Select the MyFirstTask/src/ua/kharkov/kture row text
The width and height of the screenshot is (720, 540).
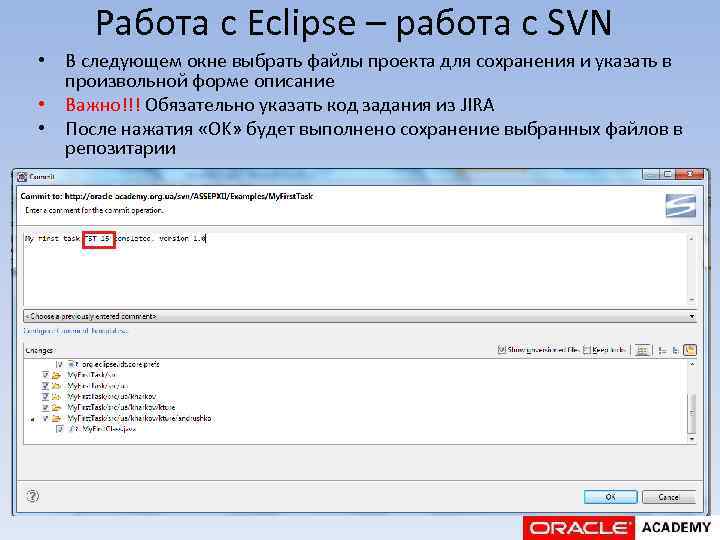point(121,407)
